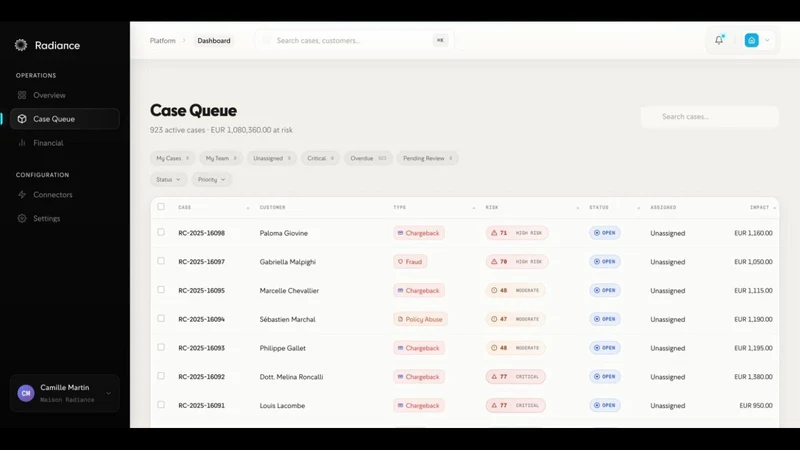Viewport: 800px width, 450px height.
Task: Click the Open status badge for RC-2025-16098
Action: coord(605,233)
